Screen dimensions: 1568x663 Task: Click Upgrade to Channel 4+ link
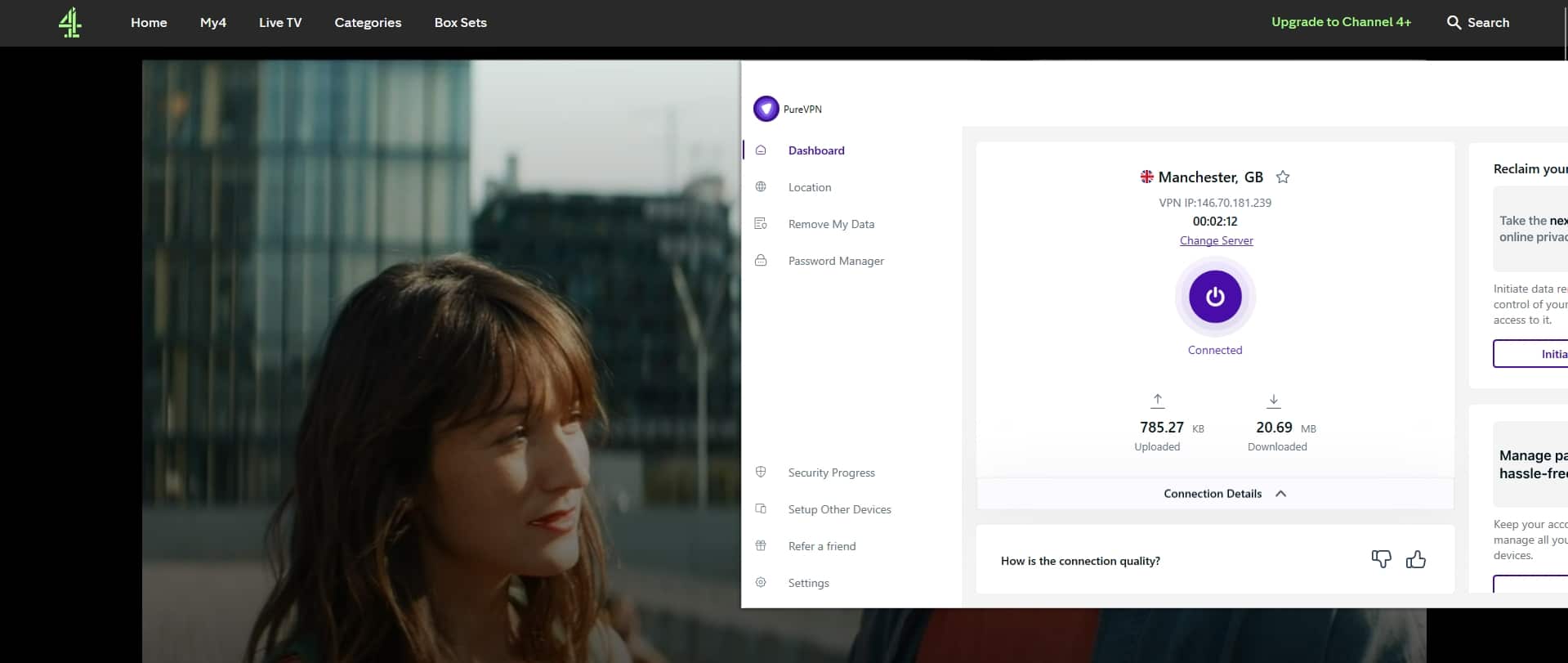tap(1341, 22)
